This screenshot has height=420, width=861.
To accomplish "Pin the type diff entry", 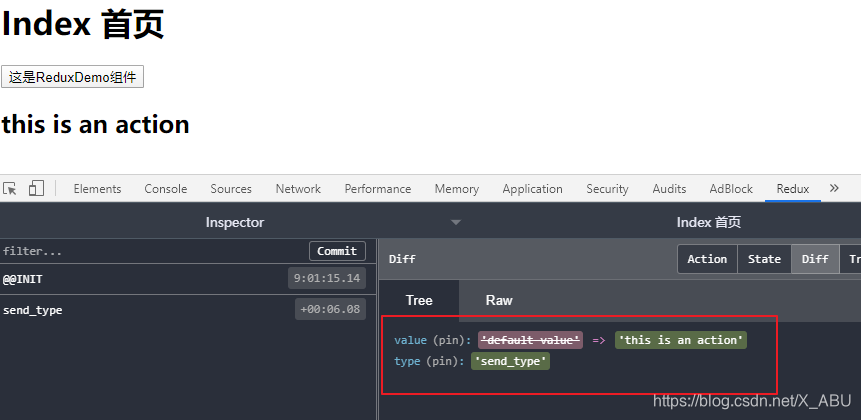I will (443, 361).
